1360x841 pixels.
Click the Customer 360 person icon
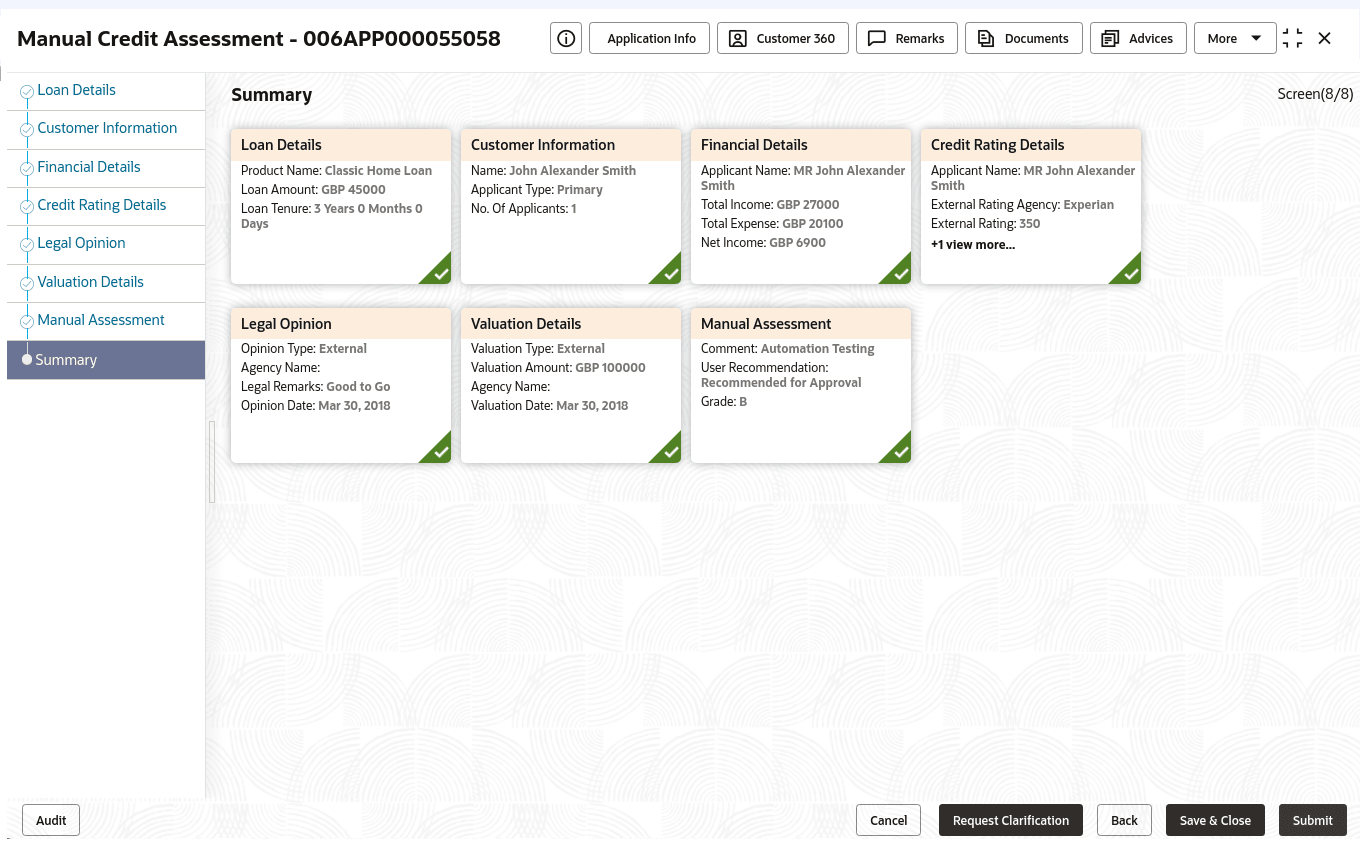tap(738, 38)
